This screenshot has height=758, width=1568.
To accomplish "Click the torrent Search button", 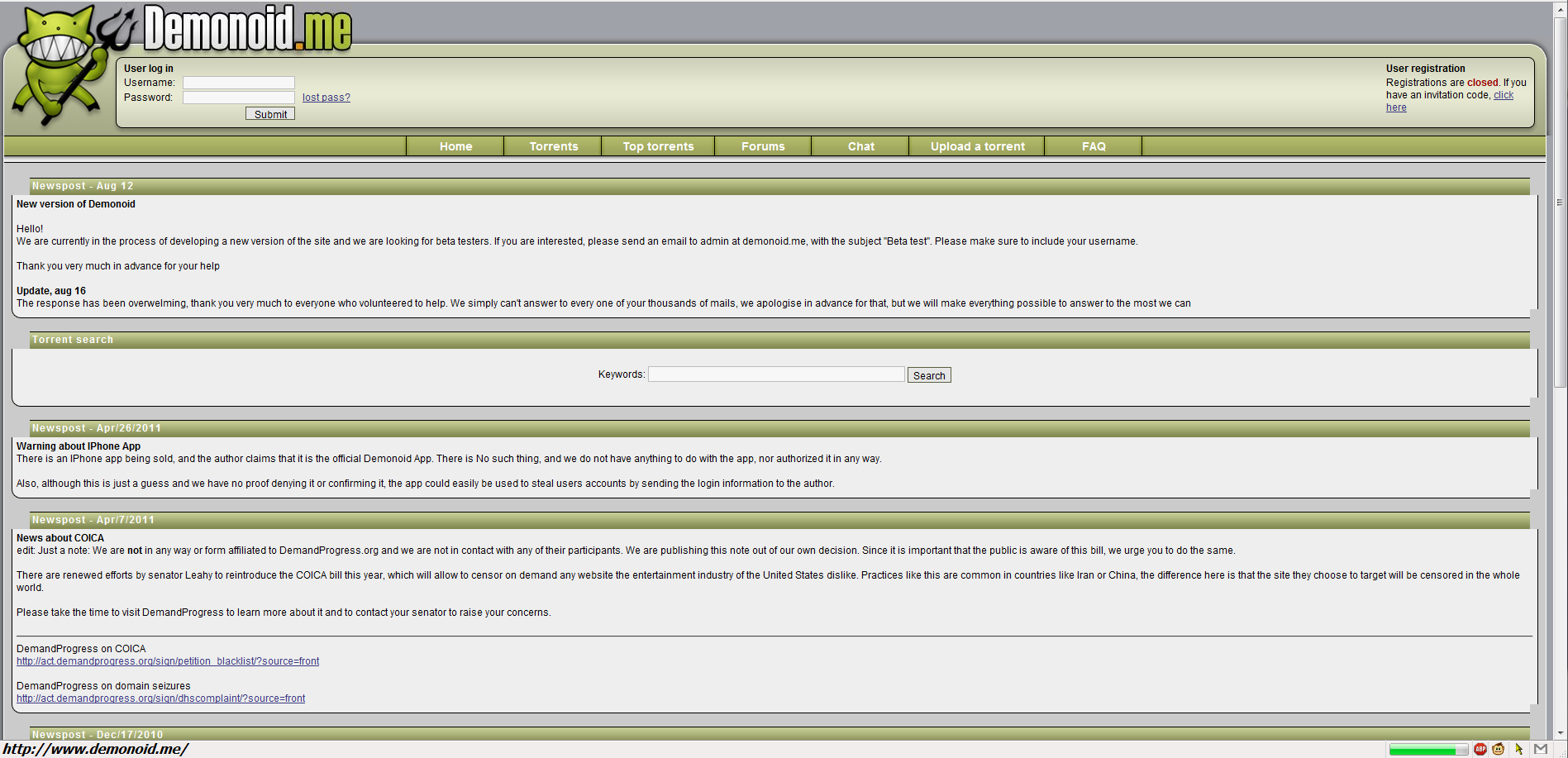I will pyautogui.click(x=929, y=375).
